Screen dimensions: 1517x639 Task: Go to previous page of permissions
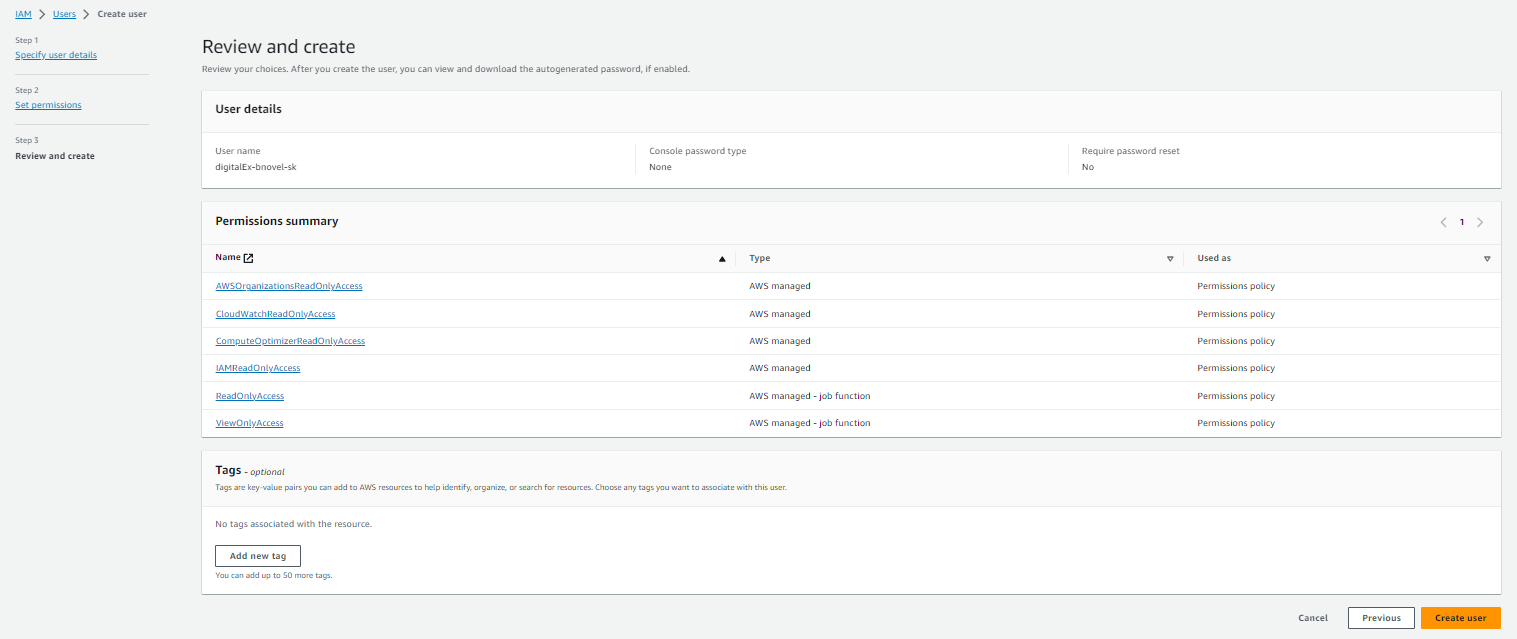1443,222
